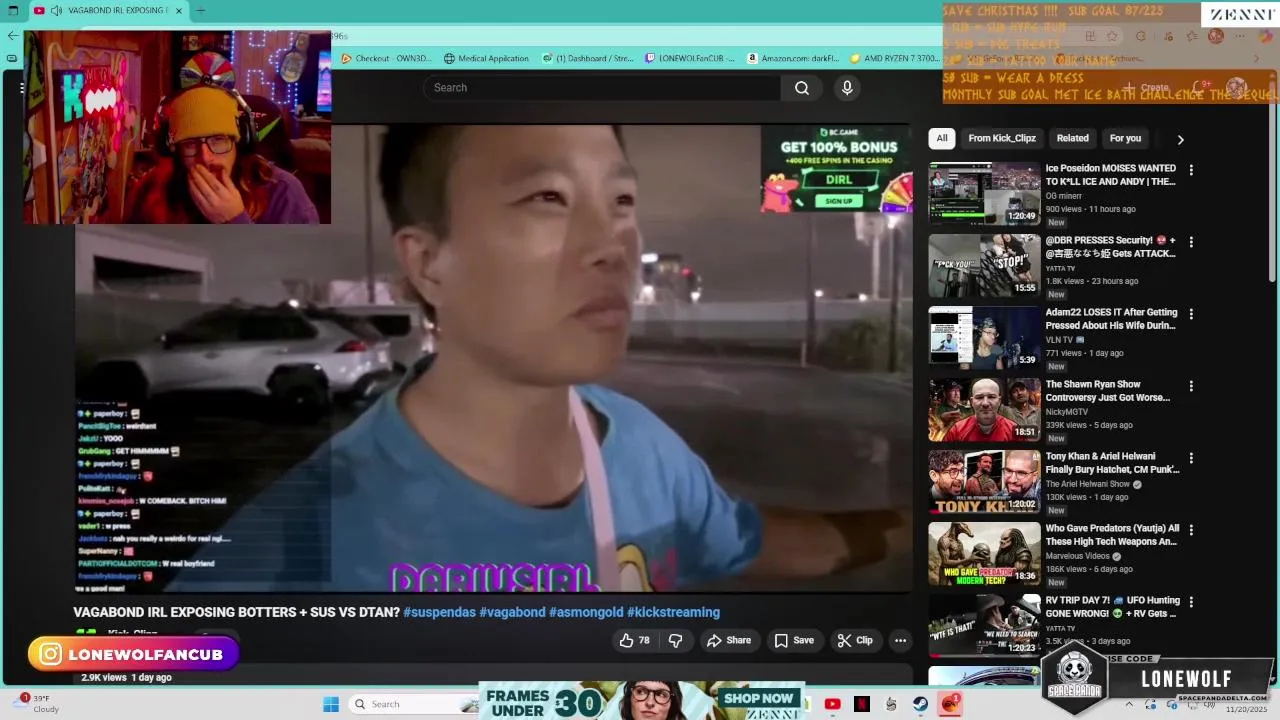The image size is (1280, 720).
Task: Click the YouTube search magnifier button
Action: click(802, 88)
